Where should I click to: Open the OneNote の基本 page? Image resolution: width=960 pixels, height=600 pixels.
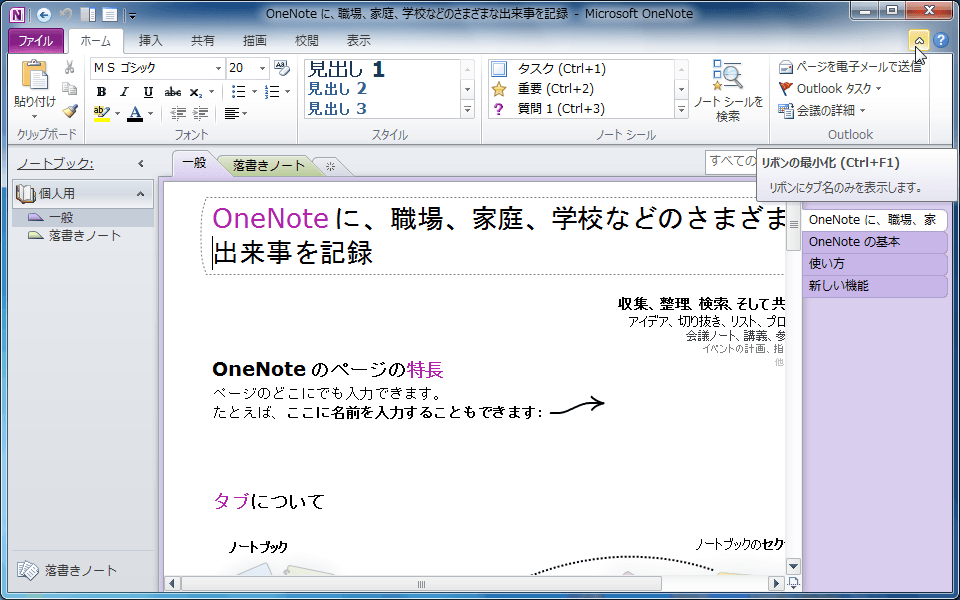(x=874, y=242)
